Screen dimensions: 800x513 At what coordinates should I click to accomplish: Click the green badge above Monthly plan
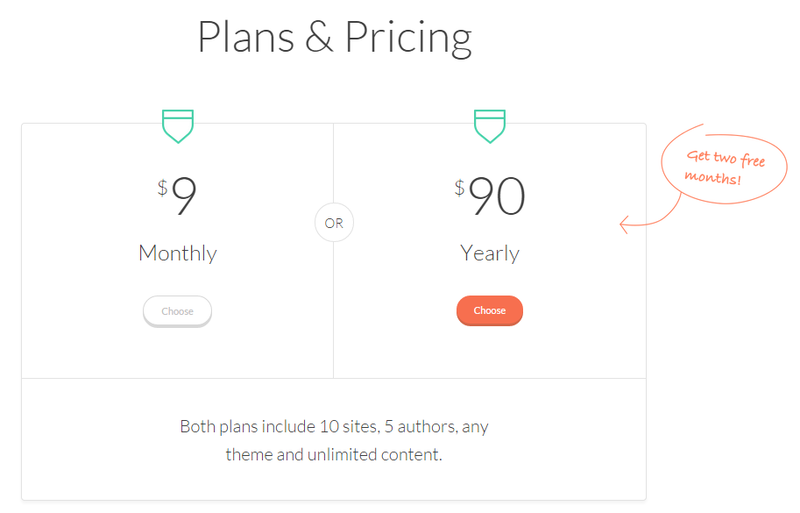click(x=178, y=126)
